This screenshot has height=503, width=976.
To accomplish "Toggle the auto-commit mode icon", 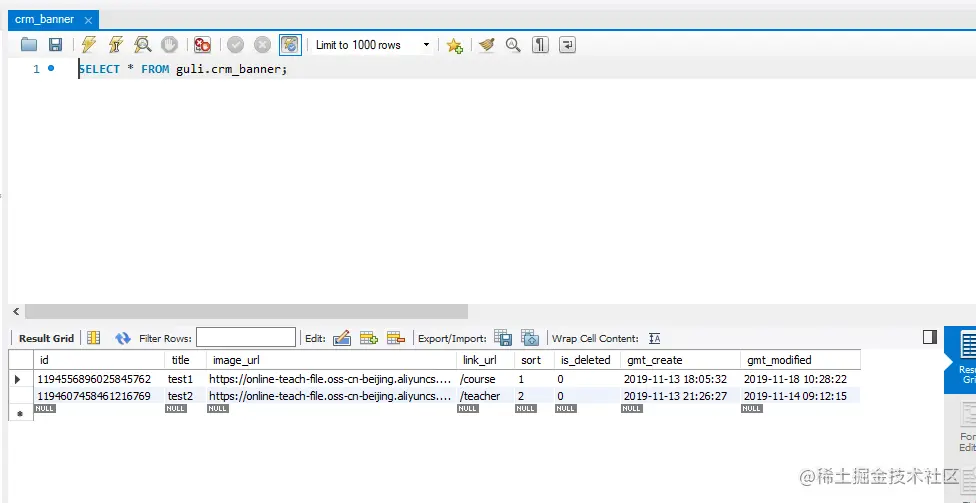I will click(x=290, y=44).
